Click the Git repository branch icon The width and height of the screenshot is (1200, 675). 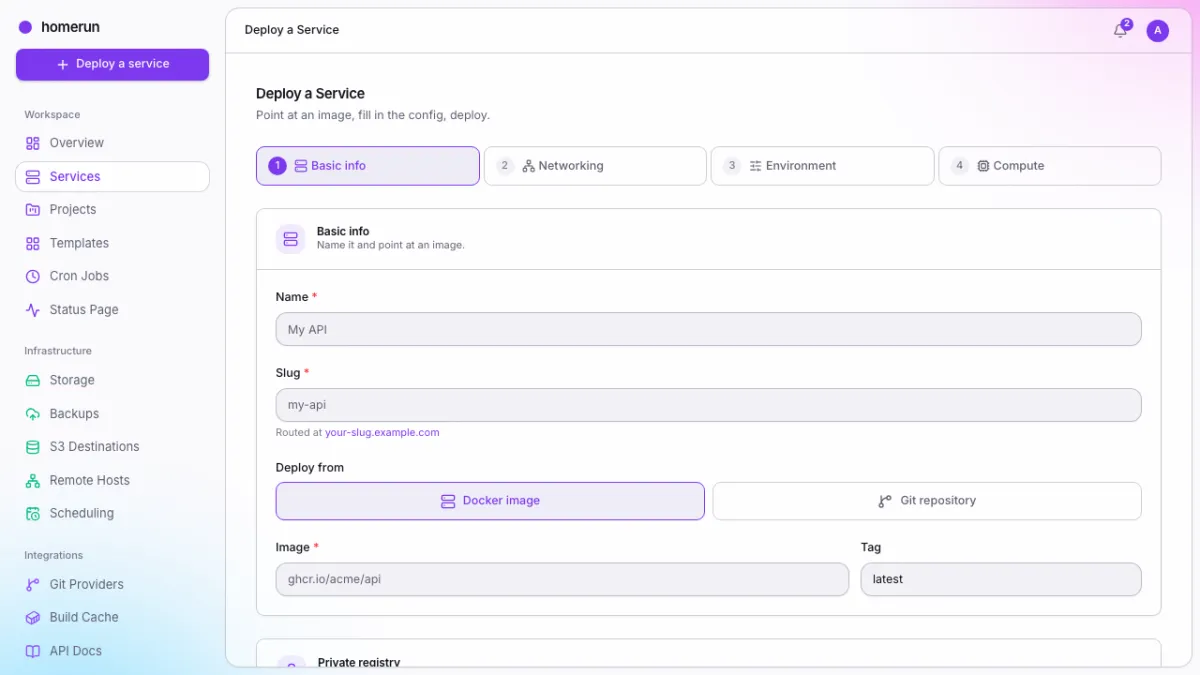(x=885, y=501)
